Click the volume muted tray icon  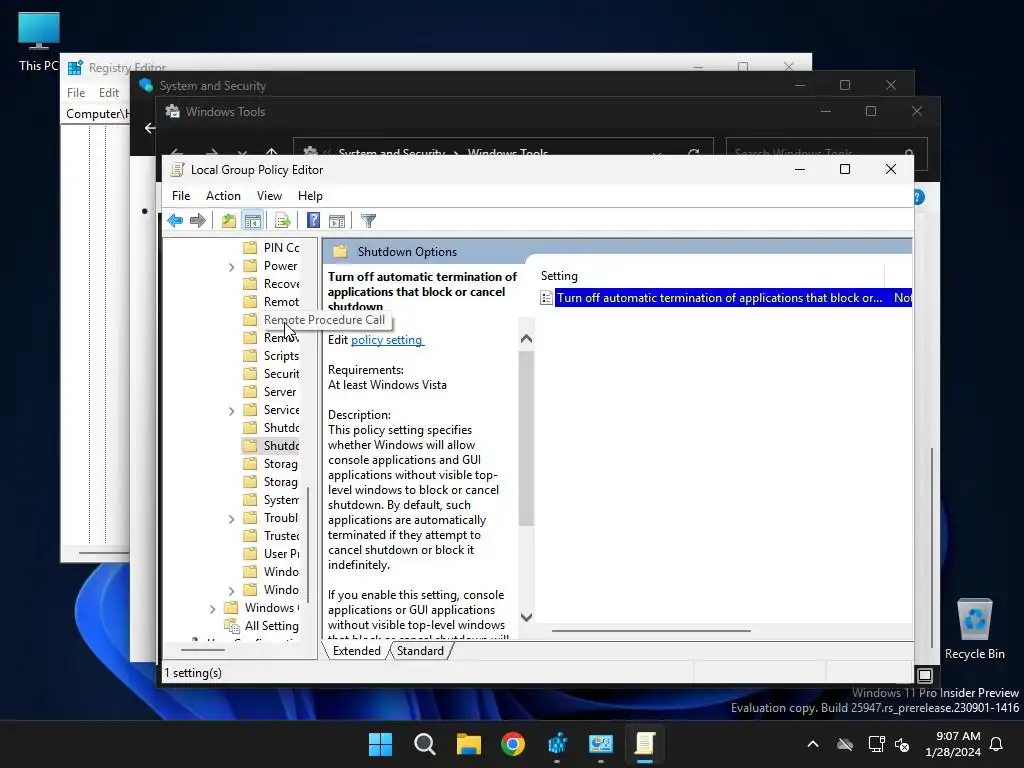click(x=903, y=744)
